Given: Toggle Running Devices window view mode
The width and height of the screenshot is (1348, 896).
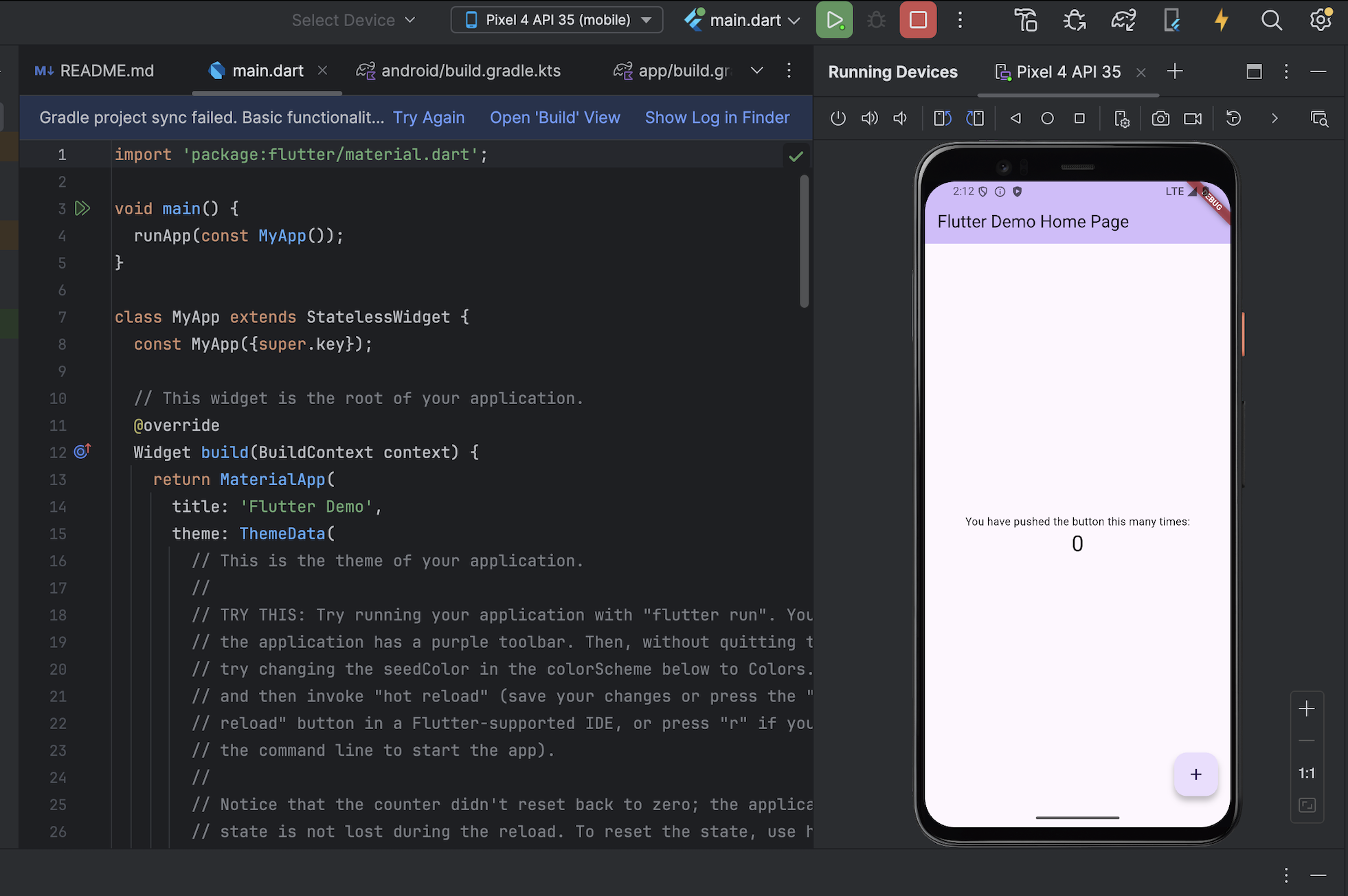Looking at the screenshot, I should pos(1254,71).
